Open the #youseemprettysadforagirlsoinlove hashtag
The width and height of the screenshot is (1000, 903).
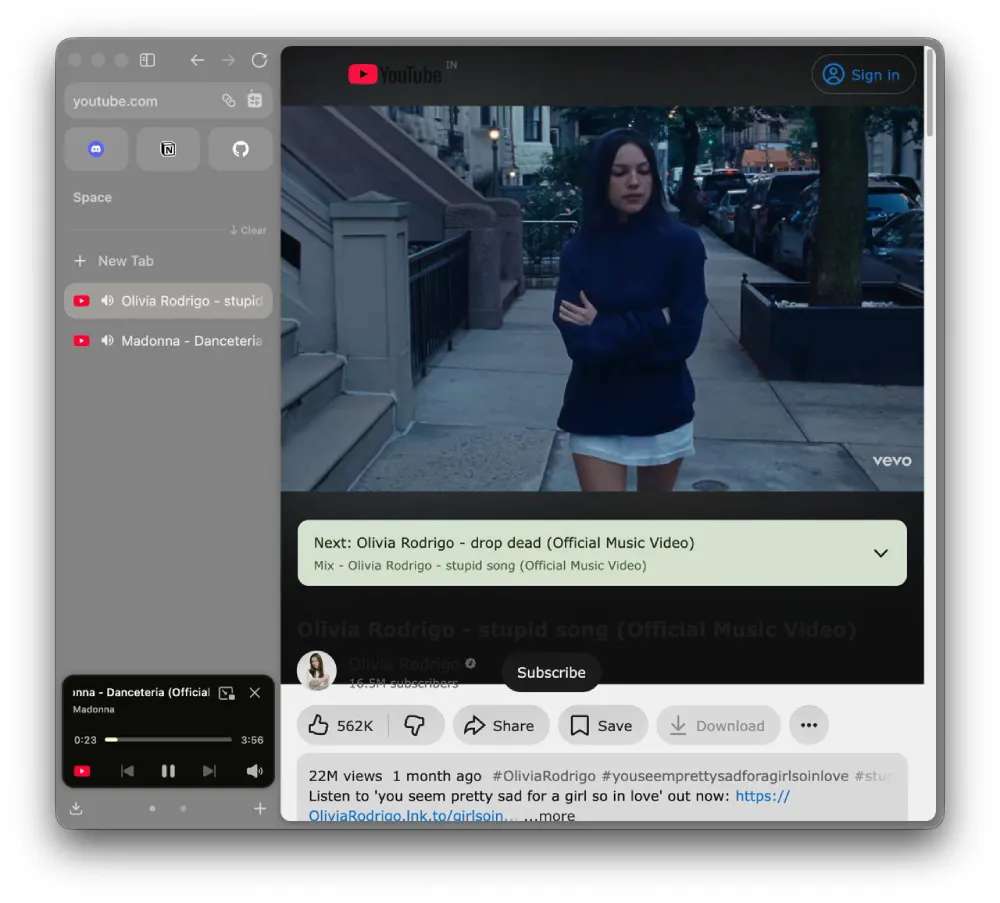[724, 775]
